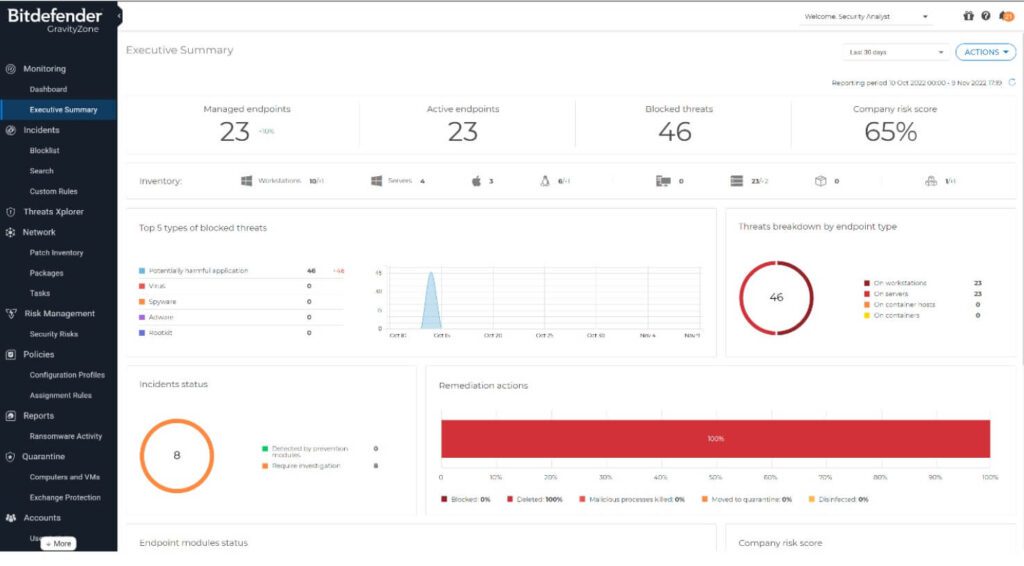Open Custom Rules menu item
1024x566 pixels.
coord(54,191)
